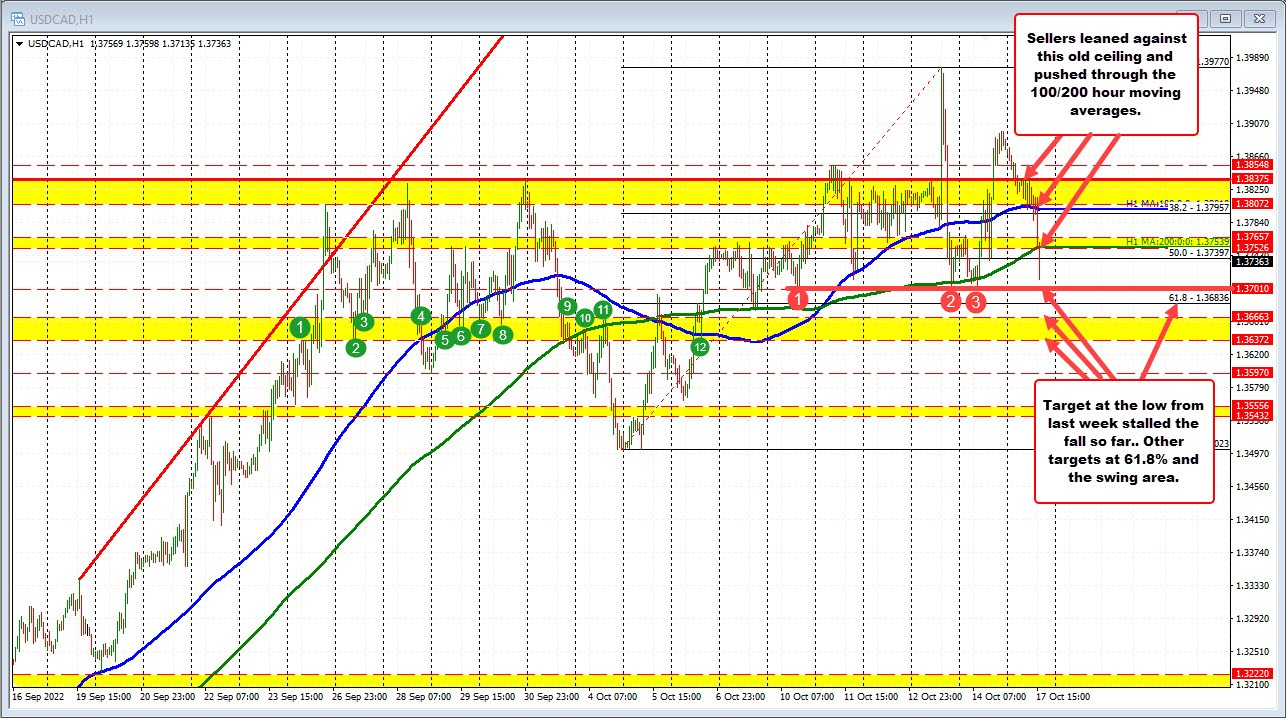Click the 16 Sep 2022 date label
1286x718 pixels.
point(36,695)
